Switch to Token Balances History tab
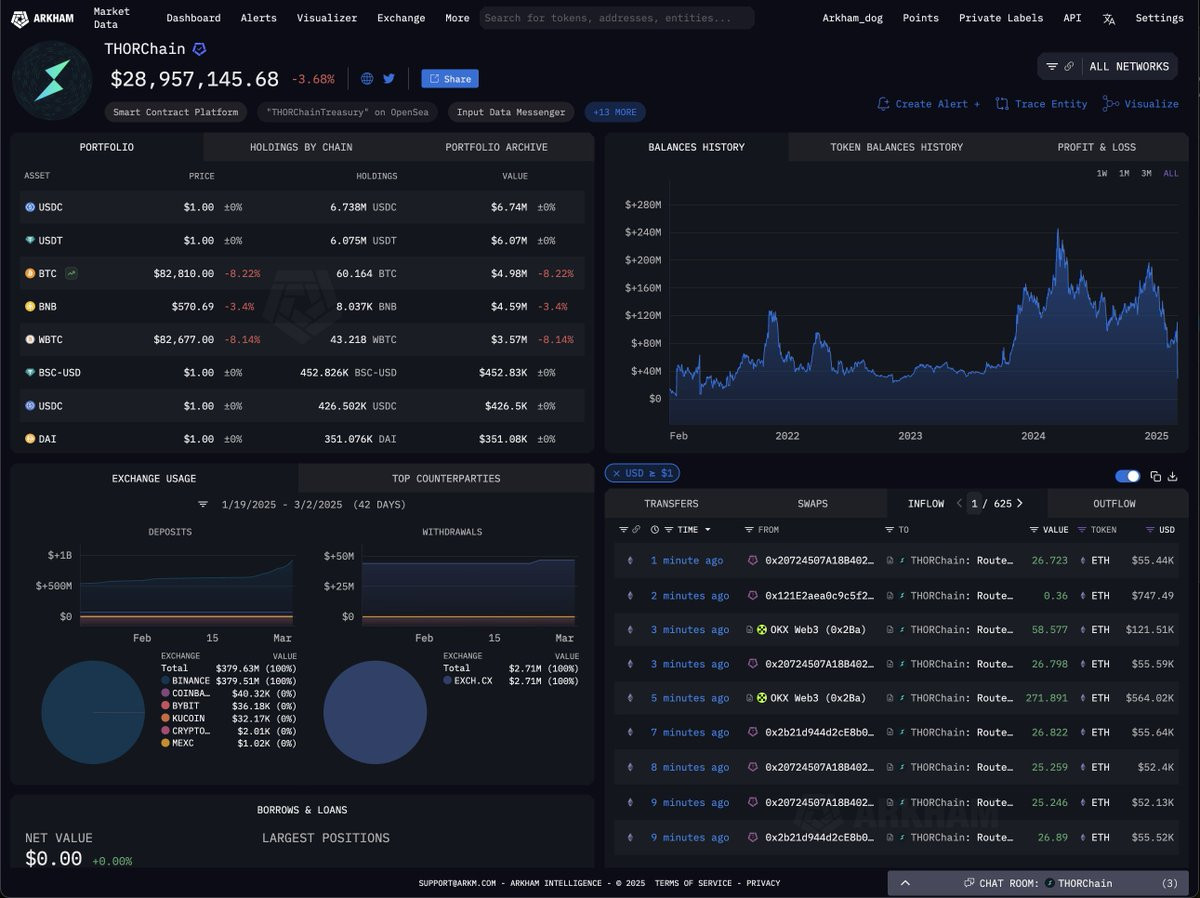Viewport: 1200px width, 898px height. (896, 147)
